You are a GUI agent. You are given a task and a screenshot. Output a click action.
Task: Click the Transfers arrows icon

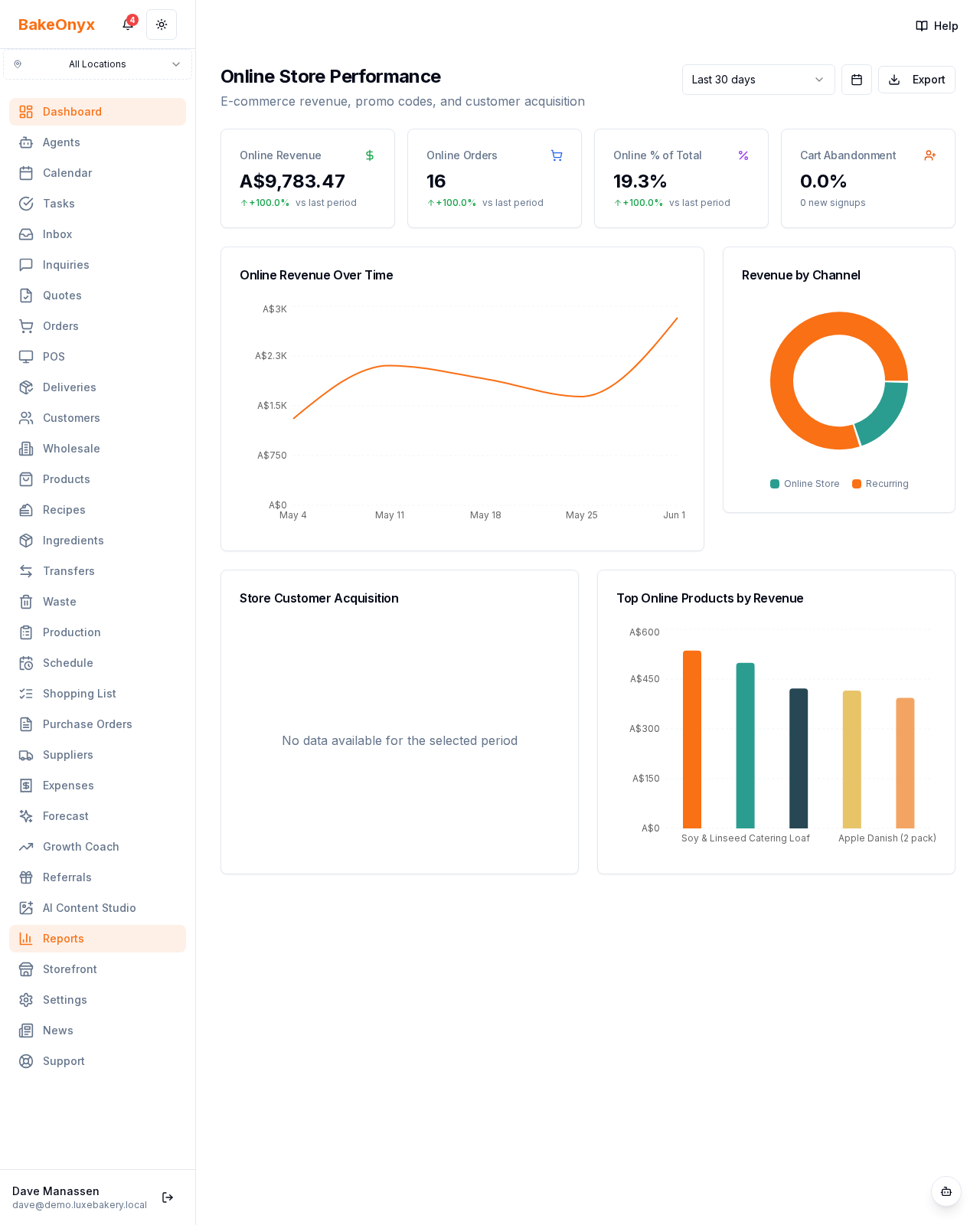pos(26,571)
